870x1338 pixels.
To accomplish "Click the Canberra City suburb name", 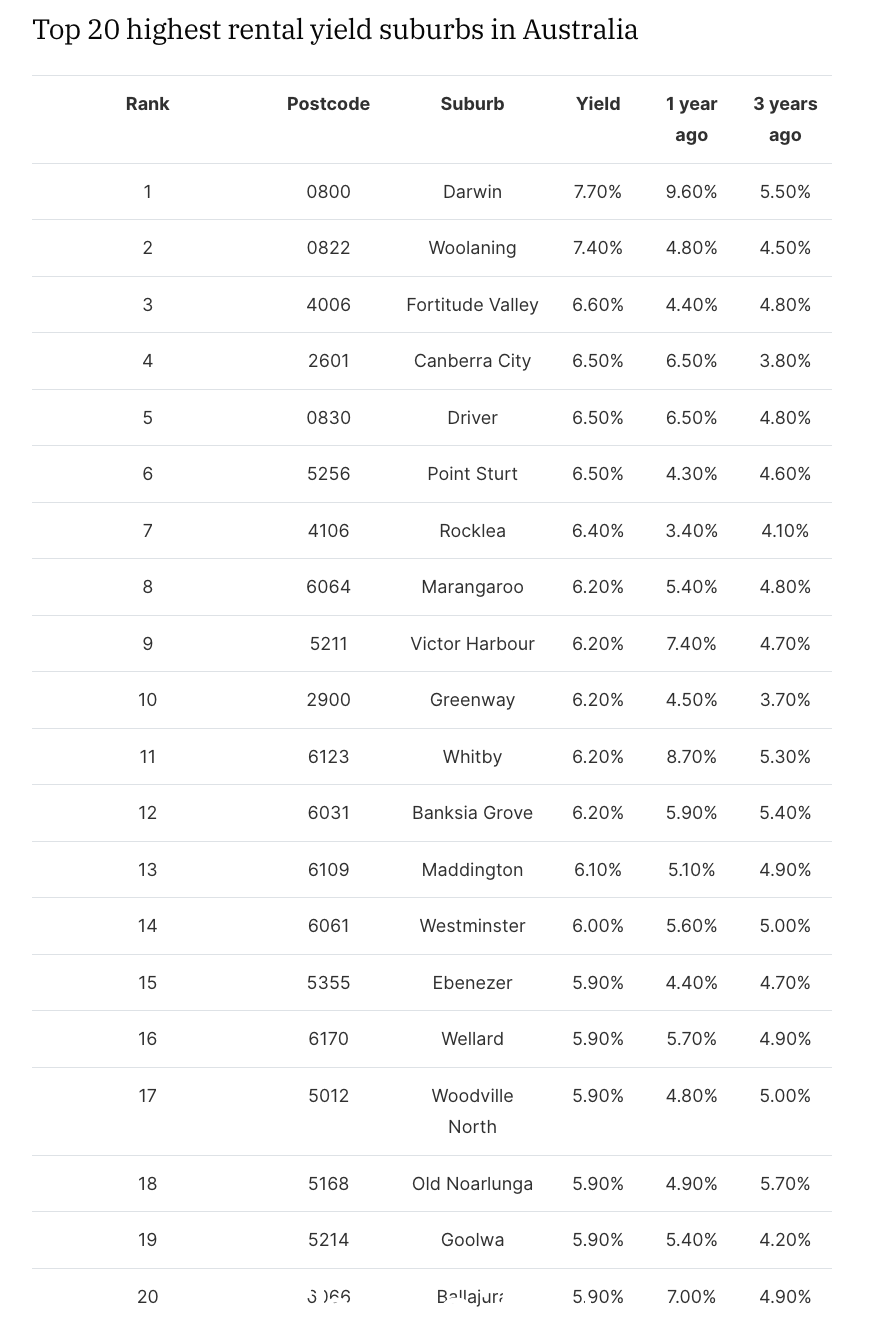I will (472, 361).
